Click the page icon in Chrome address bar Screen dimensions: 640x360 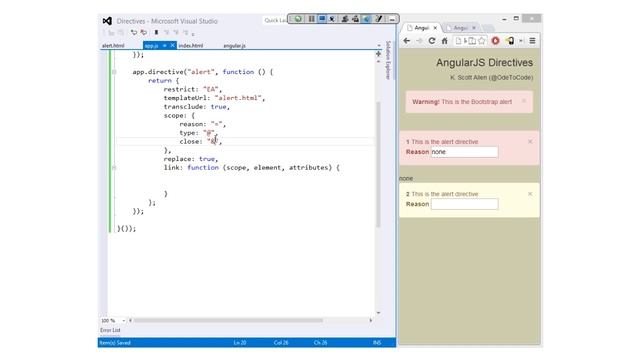coord(458,41)
